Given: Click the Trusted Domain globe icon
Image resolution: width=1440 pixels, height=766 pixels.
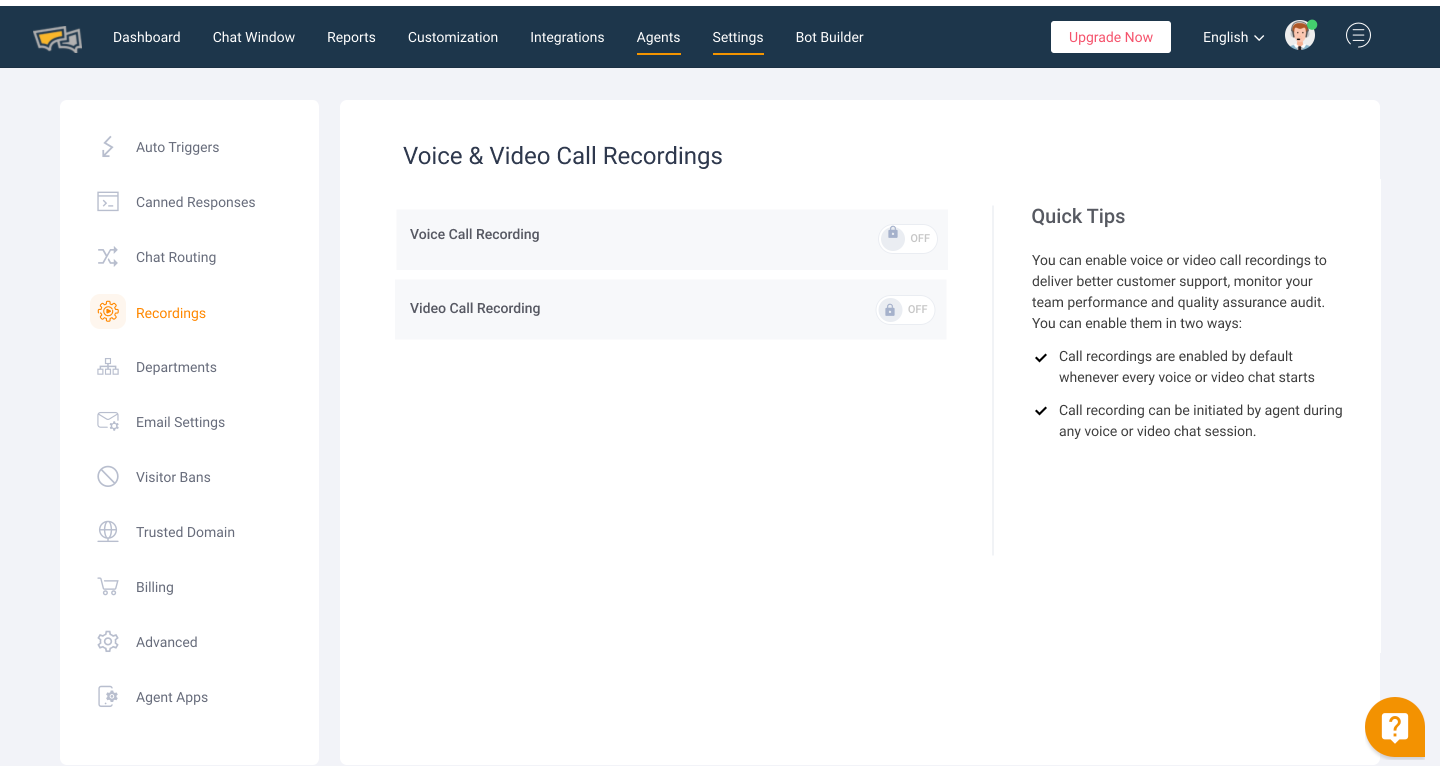Looking at the screenshot, I should click(108, 532).
